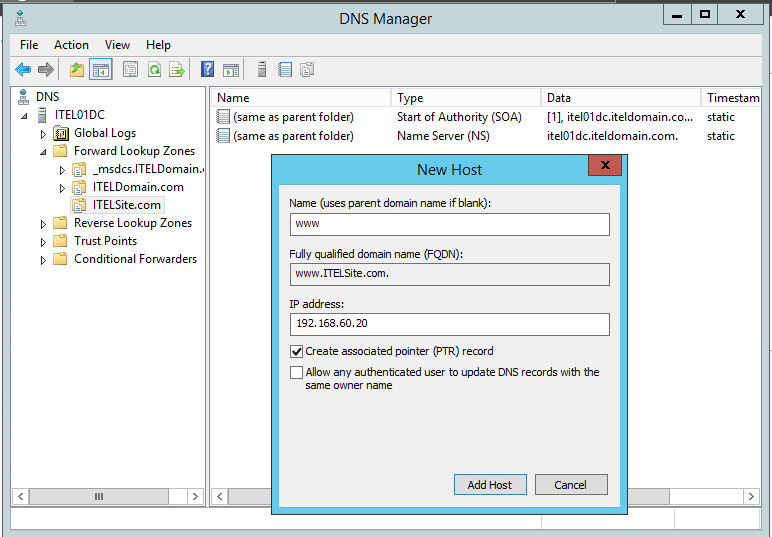Select the Reverse Lookup Zones tree label
The height and width of the screenshot is (537, 772).
click(133, 223)
